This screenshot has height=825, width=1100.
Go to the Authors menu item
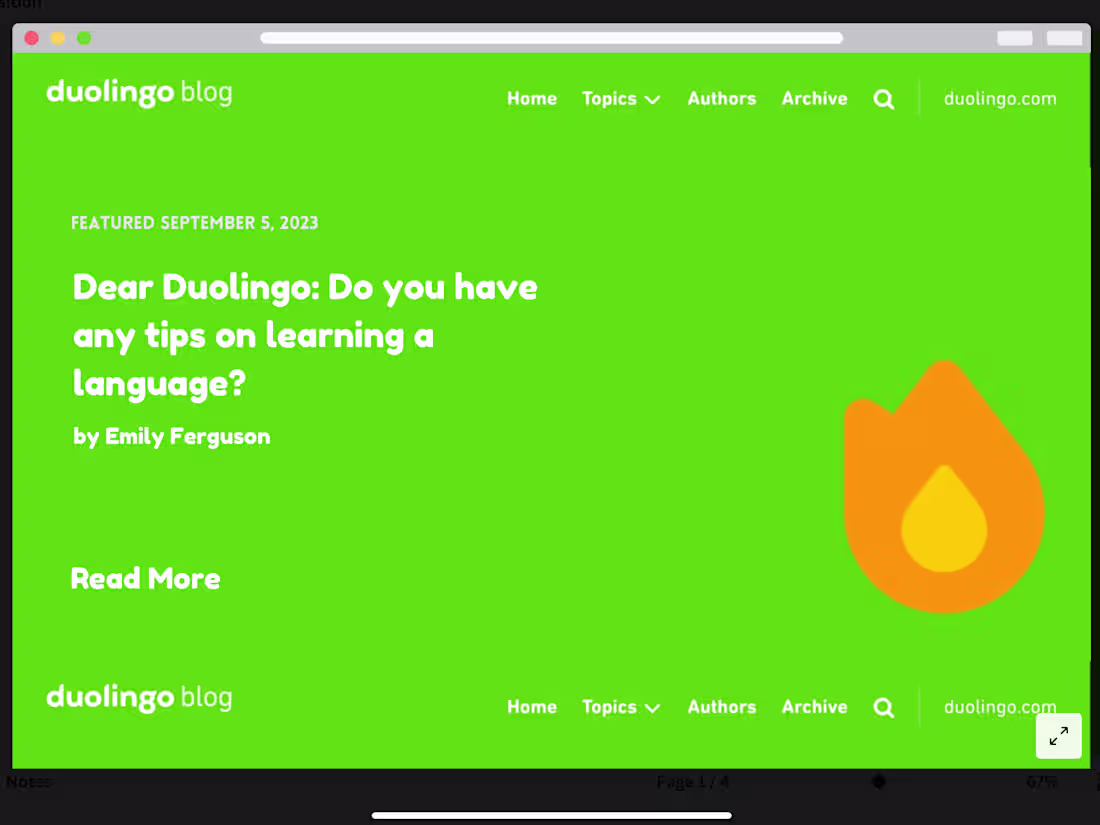coord(721,99)
